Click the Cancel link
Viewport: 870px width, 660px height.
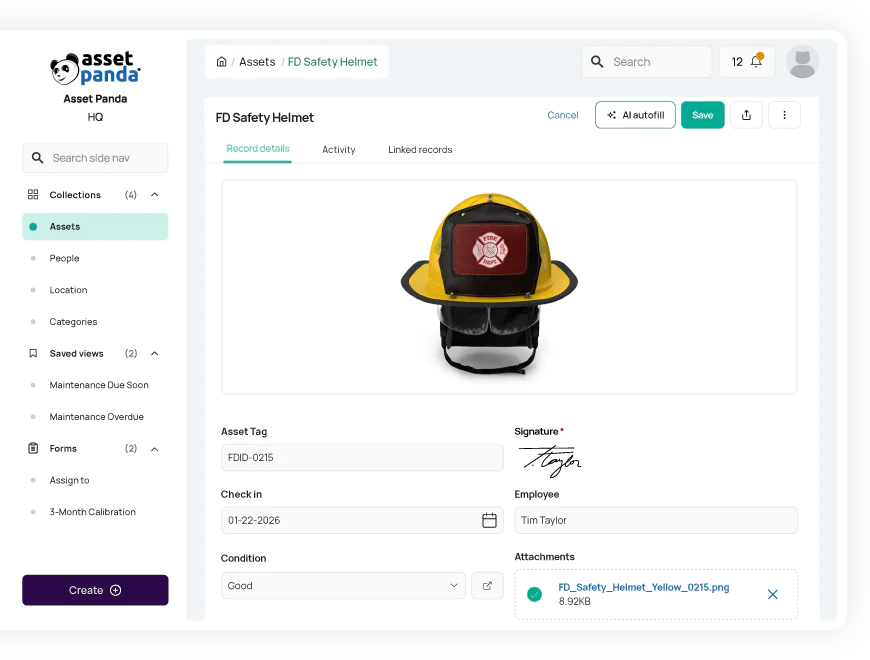click(x=563, y=115)
